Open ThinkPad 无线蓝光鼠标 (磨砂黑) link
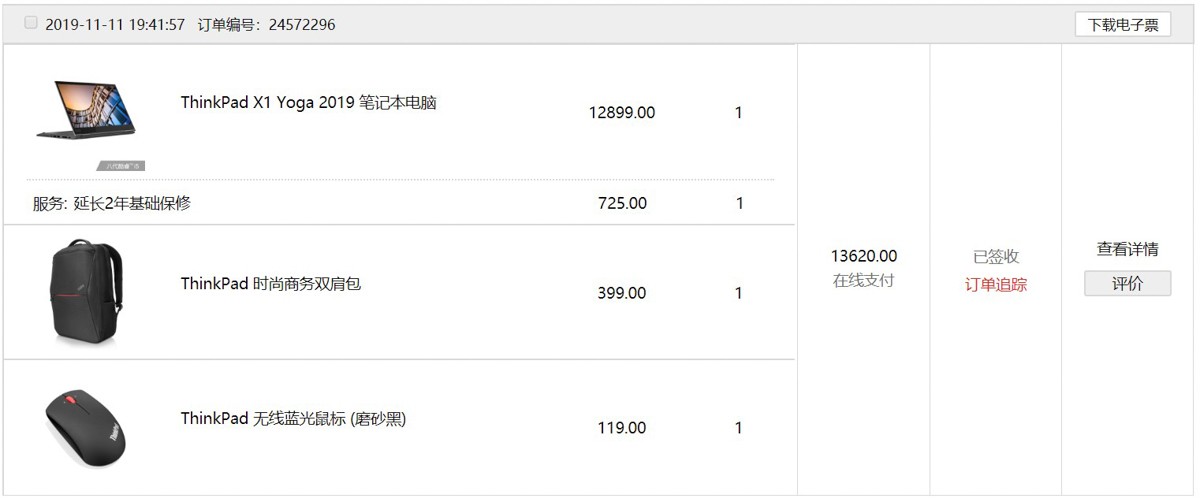The image size is (1200, 502). coord(294,418)
